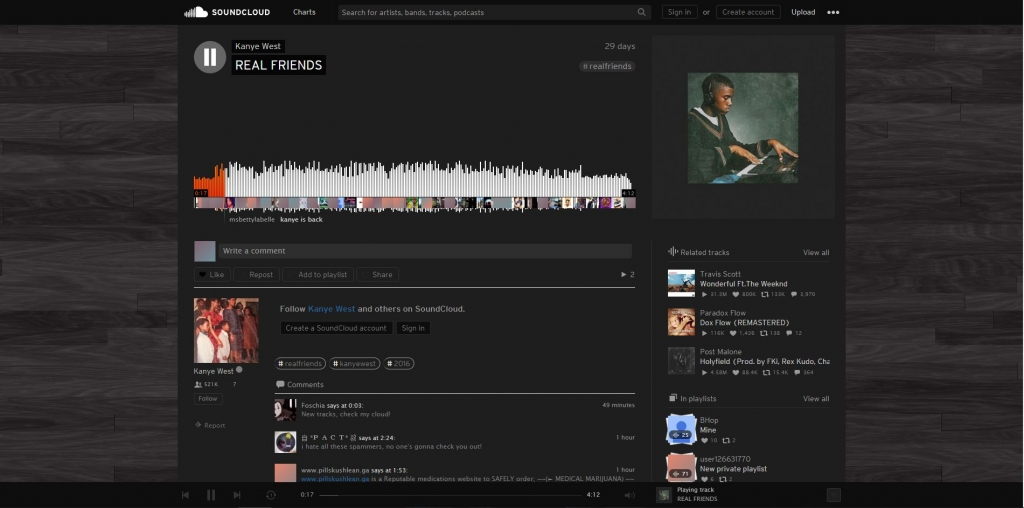Click the Comments speech bubble icon
Screen dimensions: 1024x508
(280, 385)
